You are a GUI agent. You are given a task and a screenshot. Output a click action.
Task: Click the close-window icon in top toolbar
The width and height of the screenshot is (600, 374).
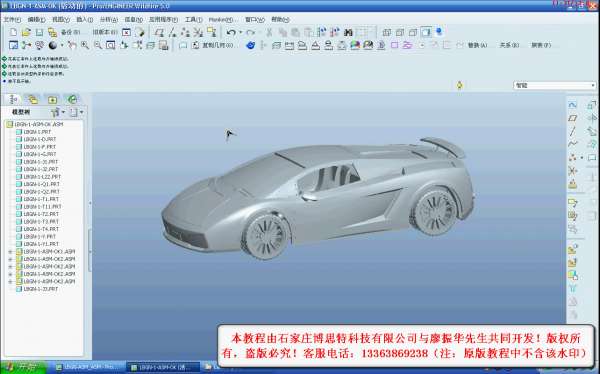coord(126,33)
